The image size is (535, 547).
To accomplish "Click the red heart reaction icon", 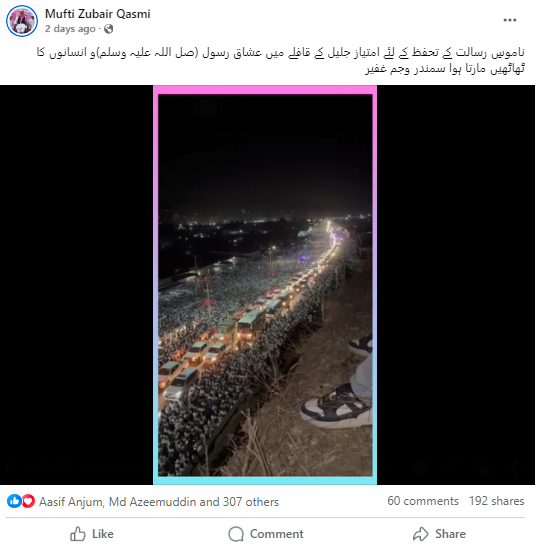I will pyautogui.click(x=28, y=501).
